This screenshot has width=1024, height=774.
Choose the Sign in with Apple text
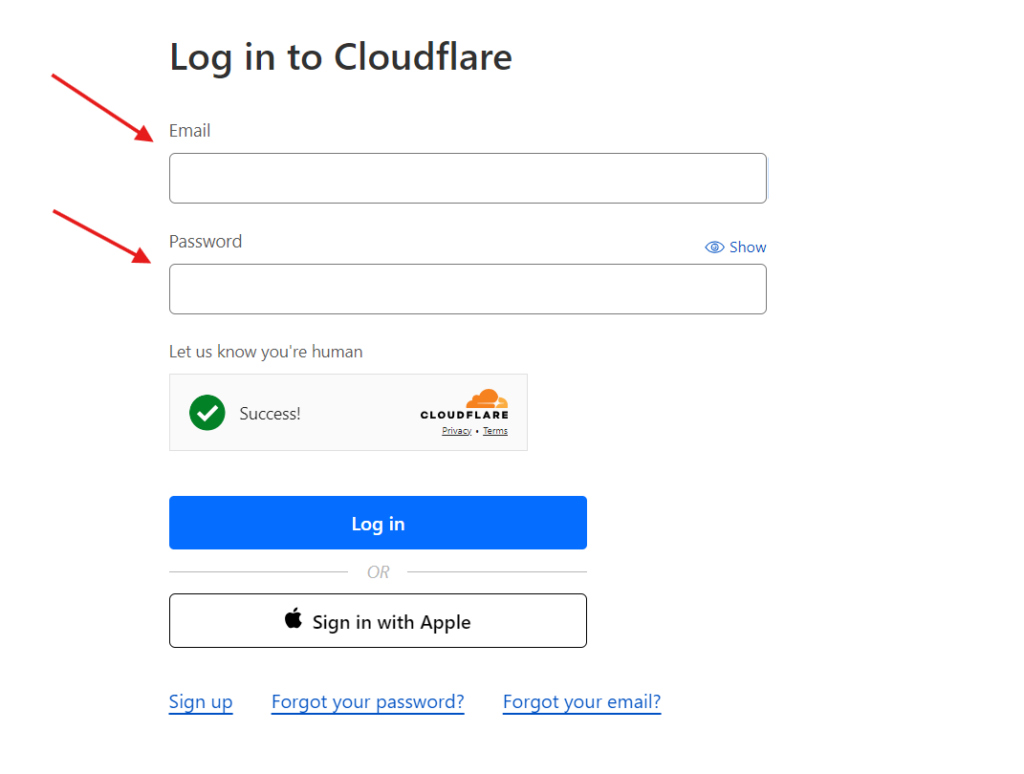coord(391,622)
